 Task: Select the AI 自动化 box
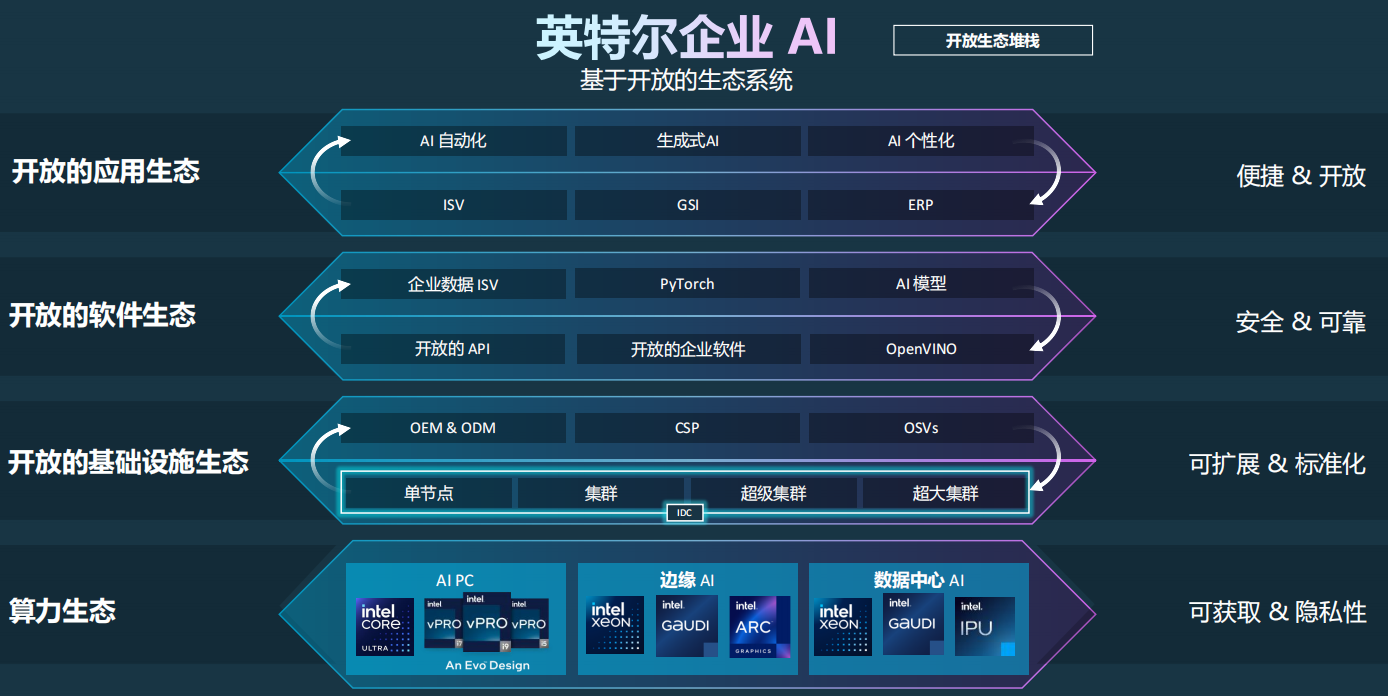click(x=453, y=141)
